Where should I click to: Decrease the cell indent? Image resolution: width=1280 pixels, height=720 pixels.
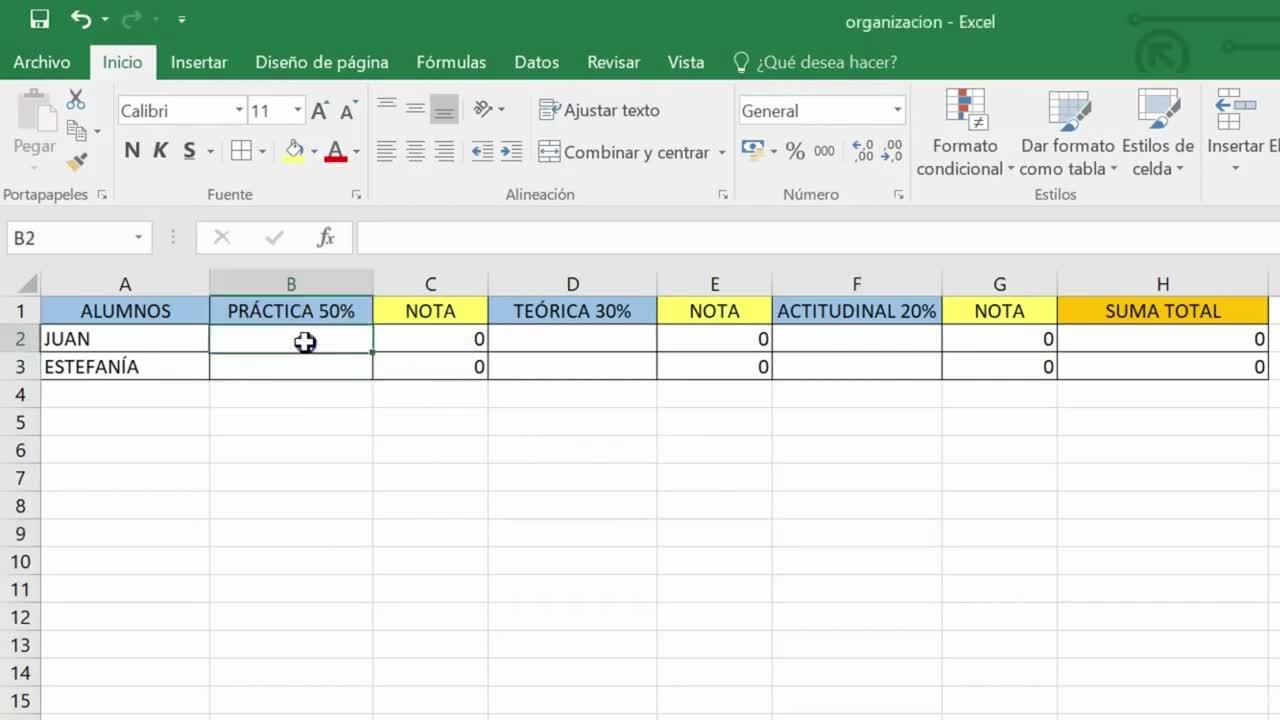pos(482,152)
